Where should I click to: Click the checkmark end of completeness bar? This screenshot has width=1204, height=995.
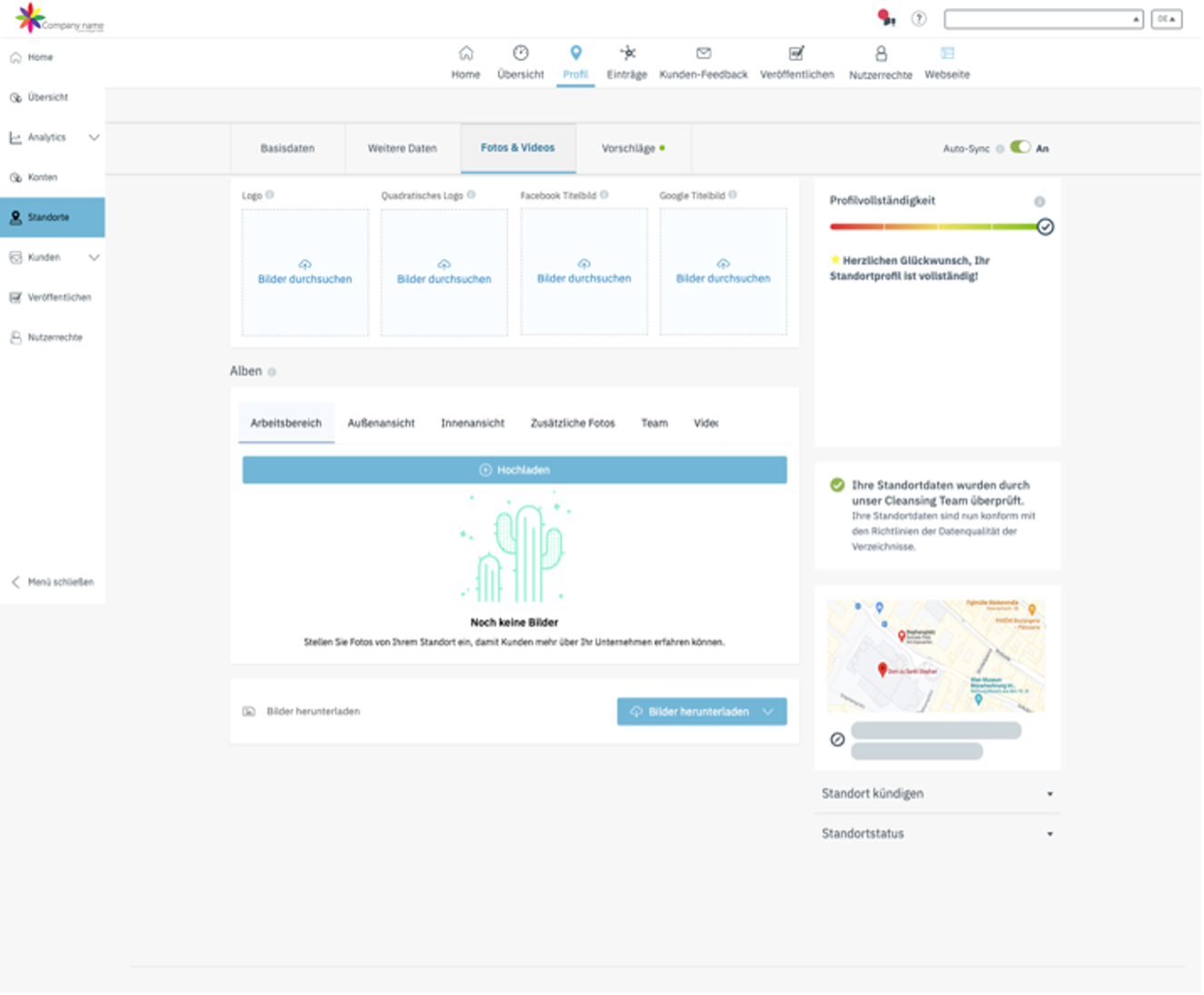tap(1047, 227)
